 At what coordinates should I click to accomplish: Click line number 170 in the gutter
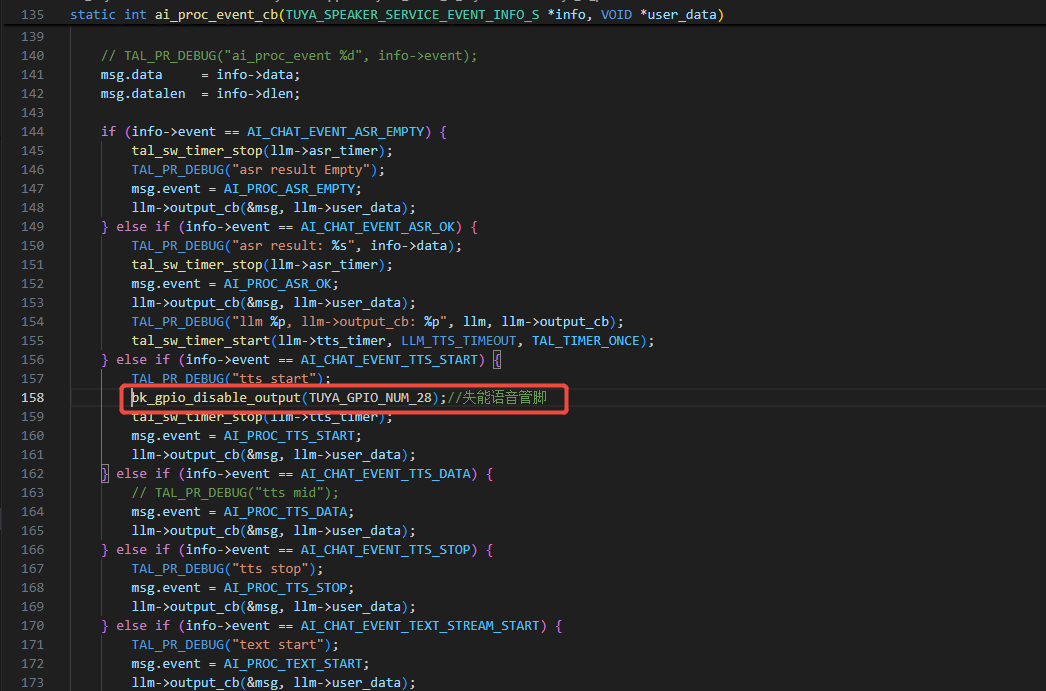33,626
